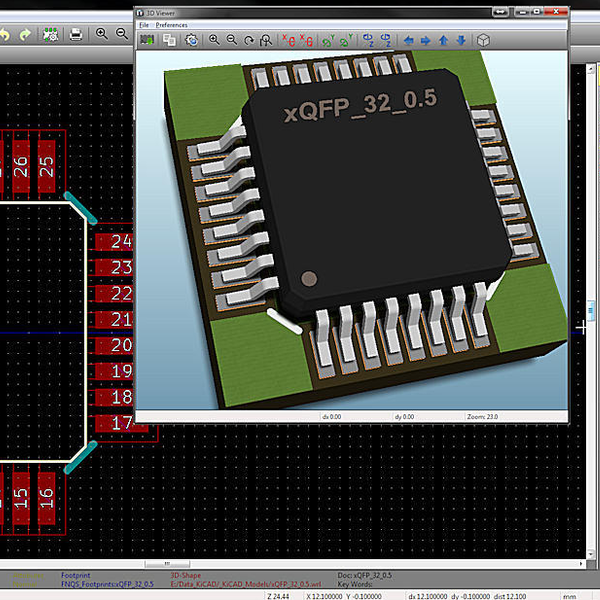Redraw the 3D view
This screenshot has width=600, height=600.
click(x=248, y=40)
